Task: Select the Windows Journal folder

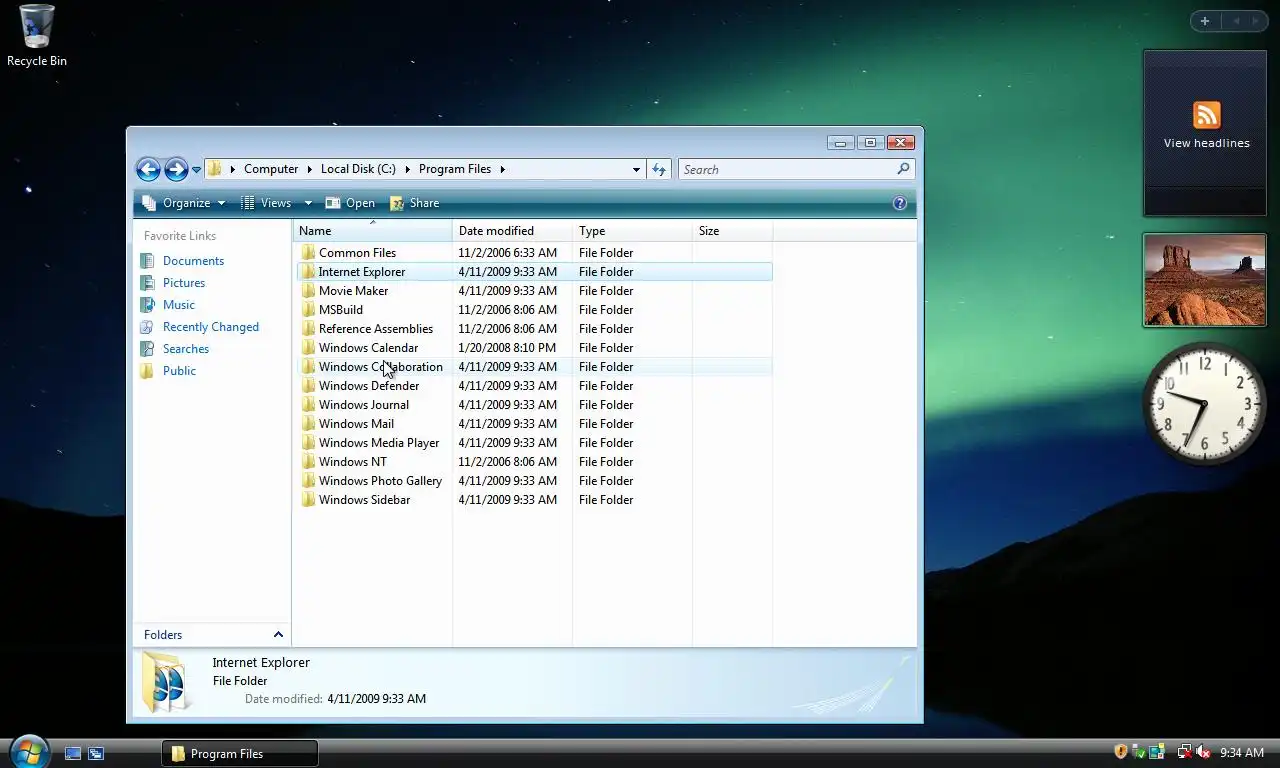Action: (363, 405)
